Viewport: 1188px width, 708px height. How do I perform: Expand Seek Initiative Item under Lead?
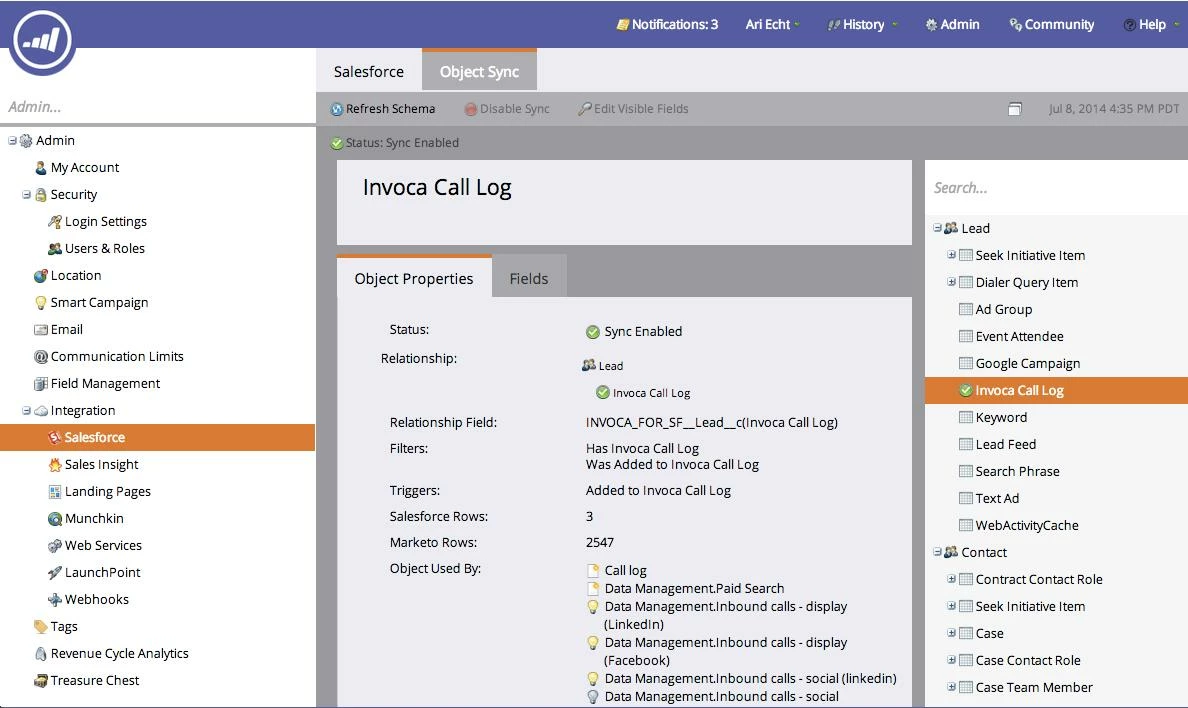click(952, 255)
